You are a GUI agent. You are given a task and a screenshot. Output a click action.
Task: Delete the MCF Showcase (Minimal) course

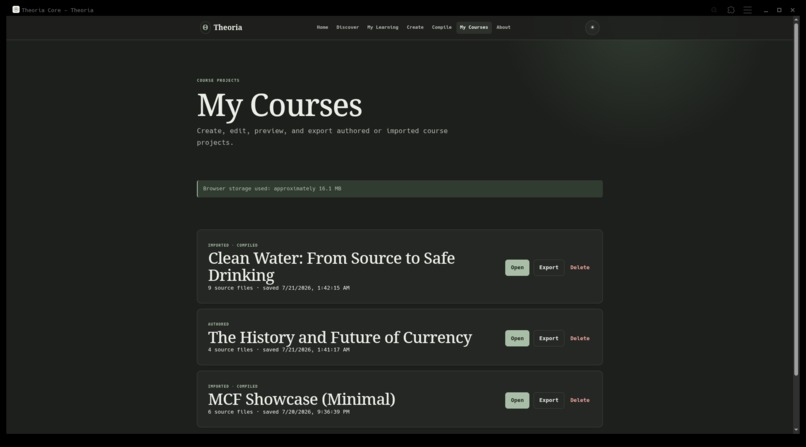(x=579, y=400)
